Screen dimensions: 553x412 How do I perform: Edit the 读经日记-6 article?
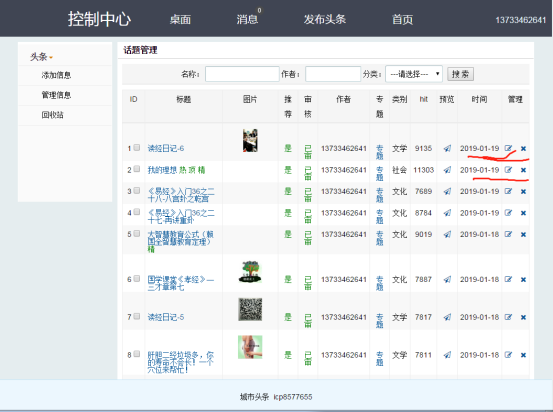[x=508, y=148]
